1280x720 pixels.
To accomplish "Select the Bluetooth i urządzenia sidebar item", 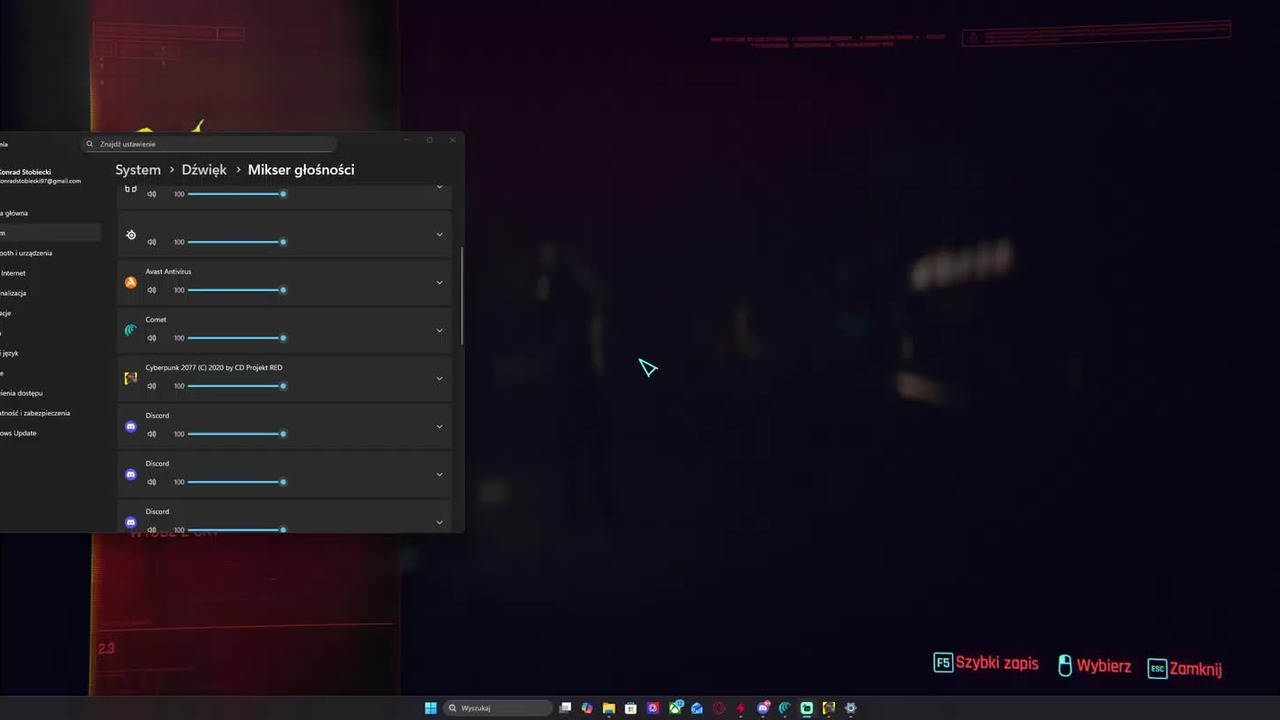I will pos(26,253).
